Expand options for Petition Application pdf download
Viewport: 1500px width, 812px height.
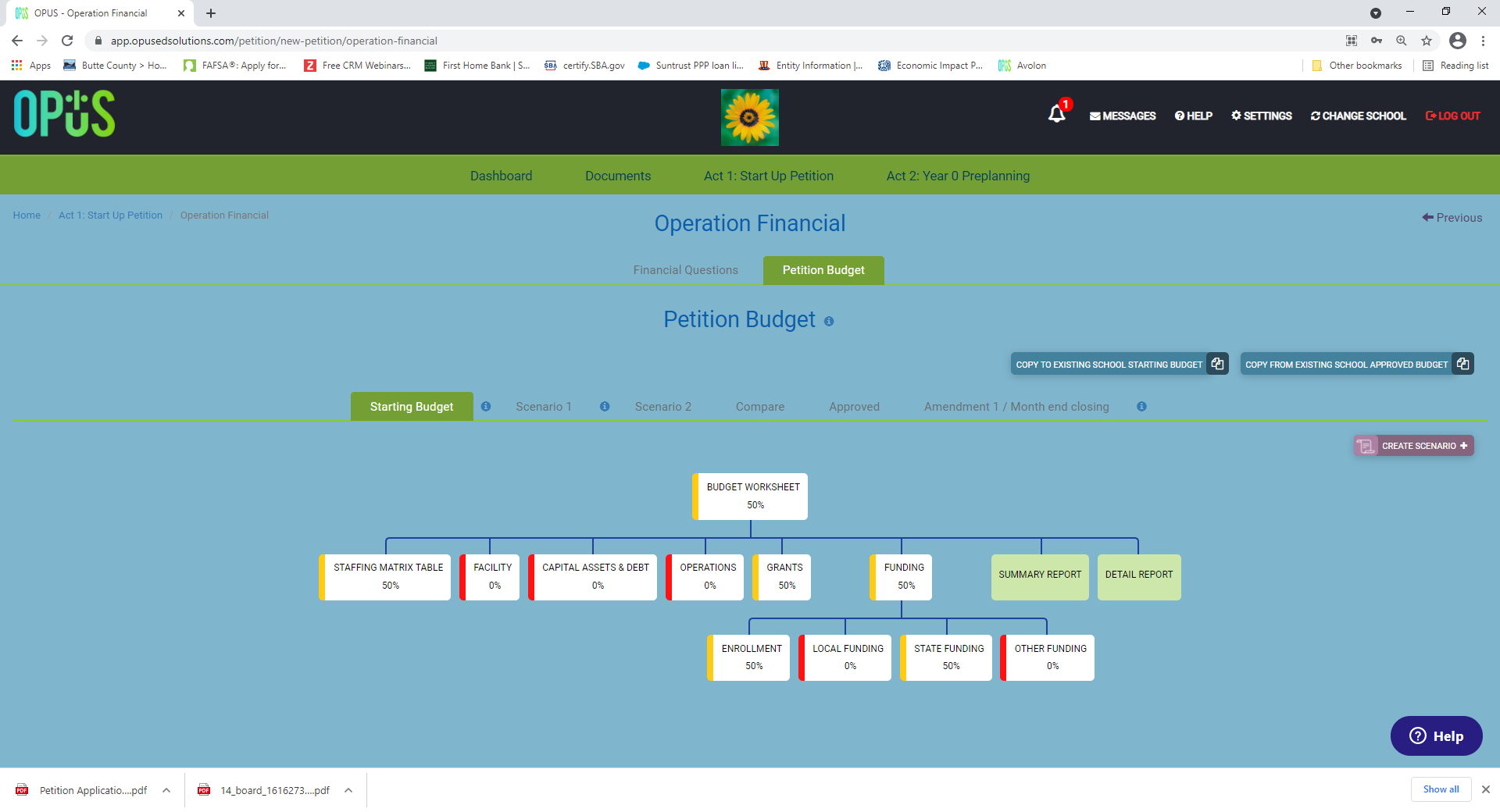[x=166, y=790]
